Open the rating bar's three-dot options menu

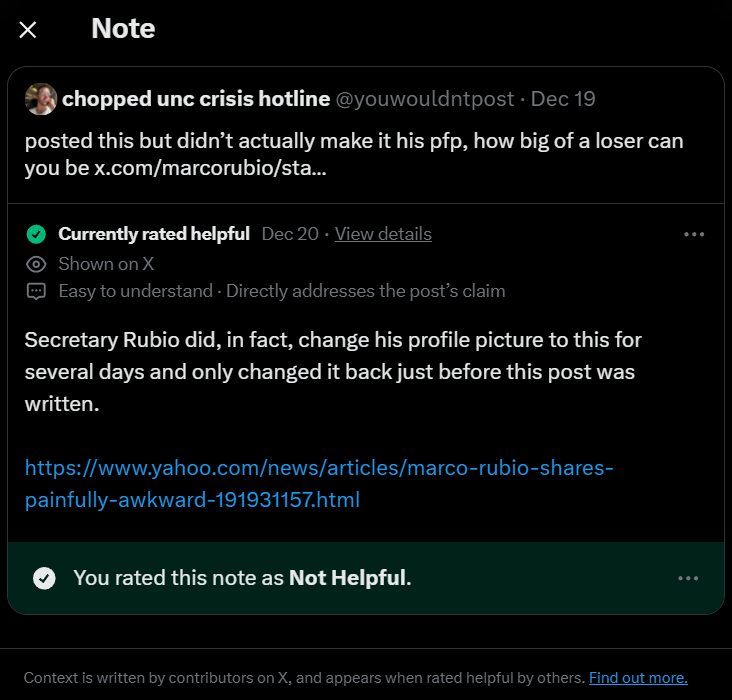point(688,578)
